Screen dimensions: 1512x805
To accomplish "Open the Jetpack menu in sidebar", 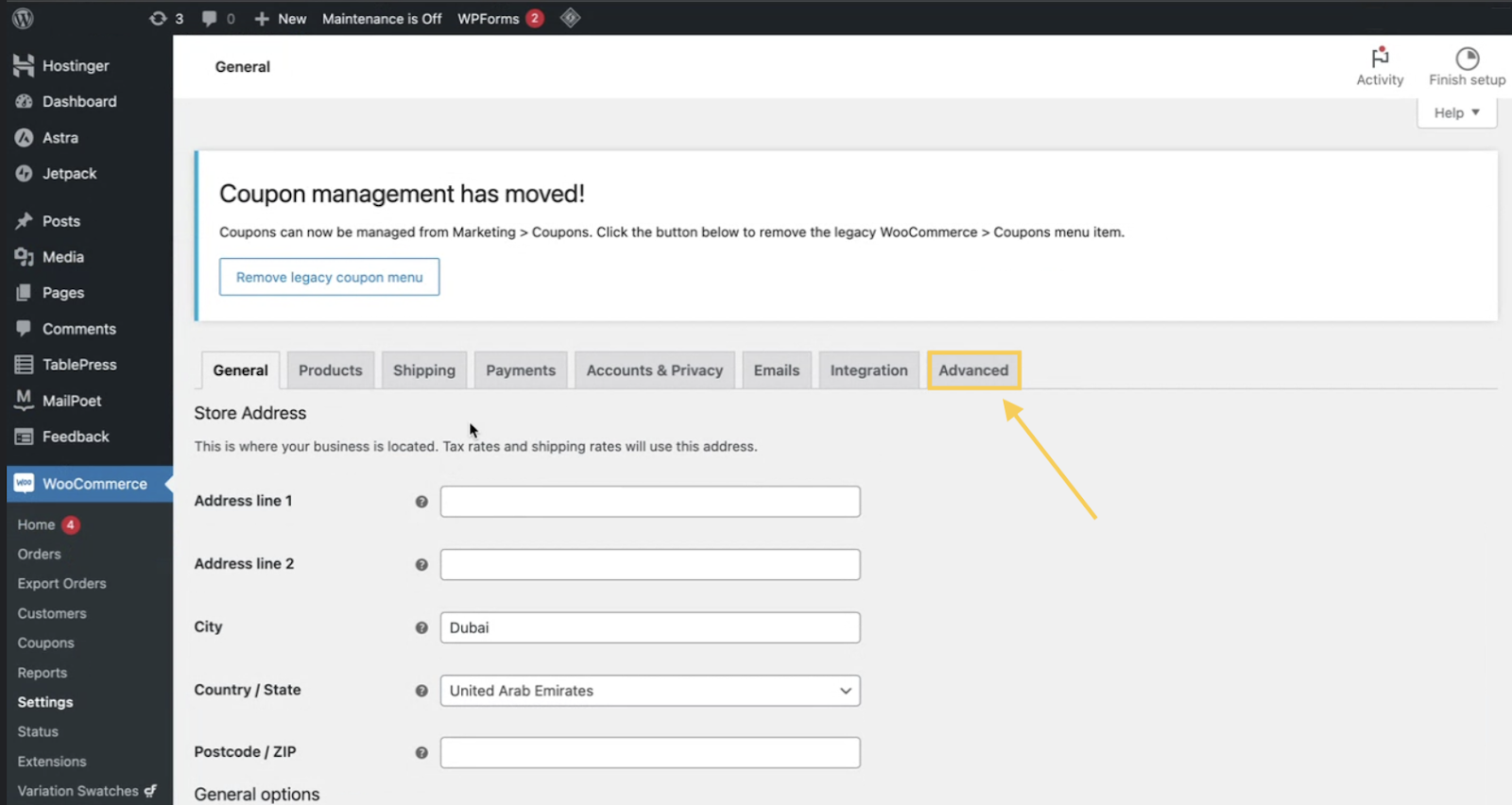I will pyautogui.click(x=69, y=174).
